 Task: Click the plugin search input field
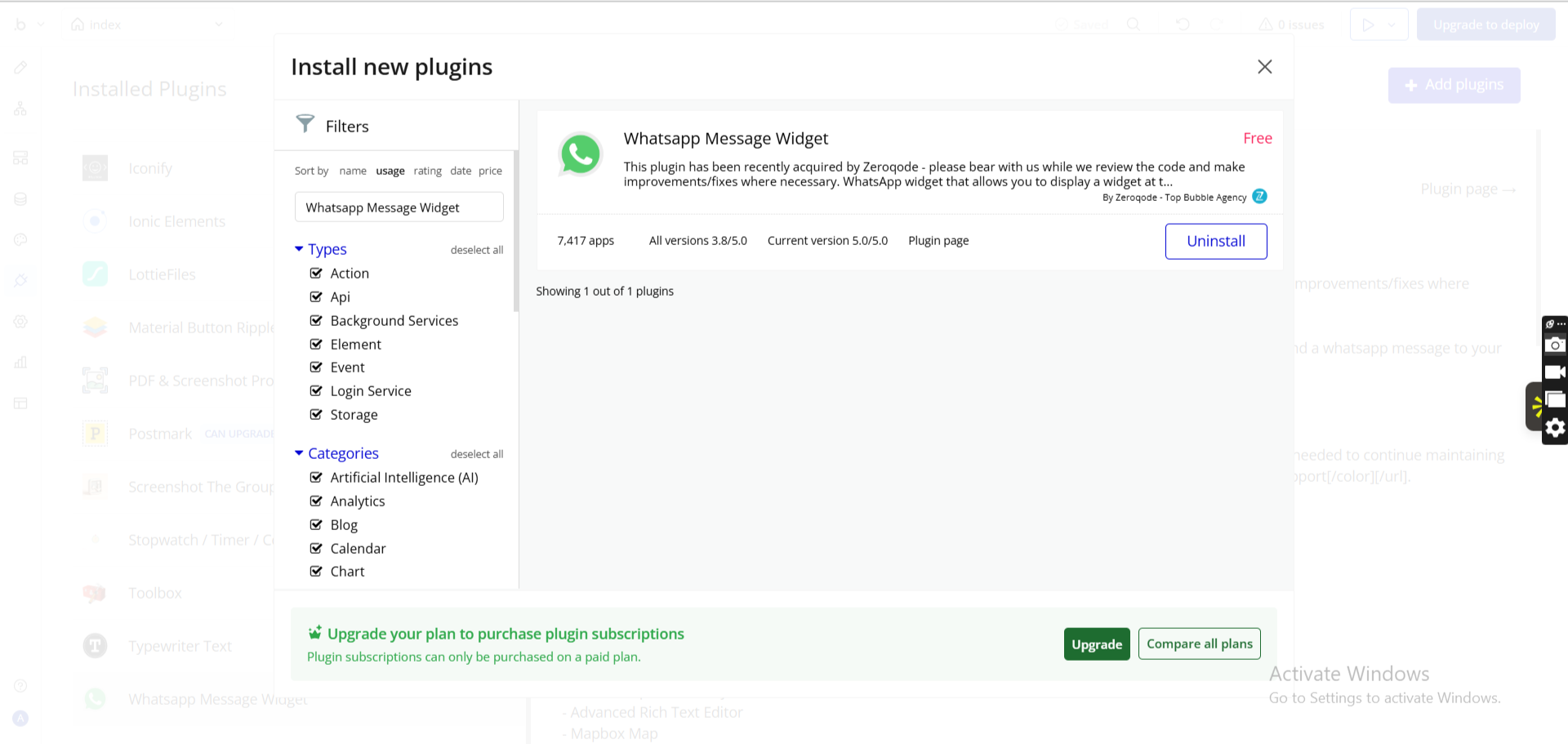(x=399, y=207)
